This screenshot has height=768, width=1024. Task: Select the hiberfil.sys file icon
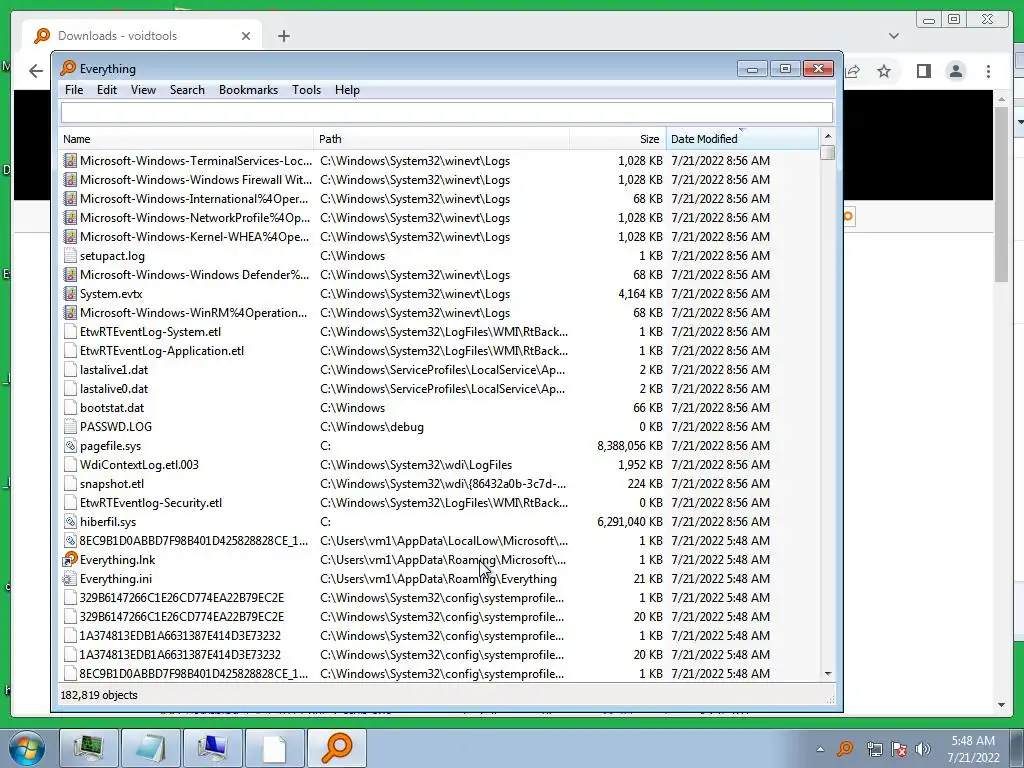[70, 522]
